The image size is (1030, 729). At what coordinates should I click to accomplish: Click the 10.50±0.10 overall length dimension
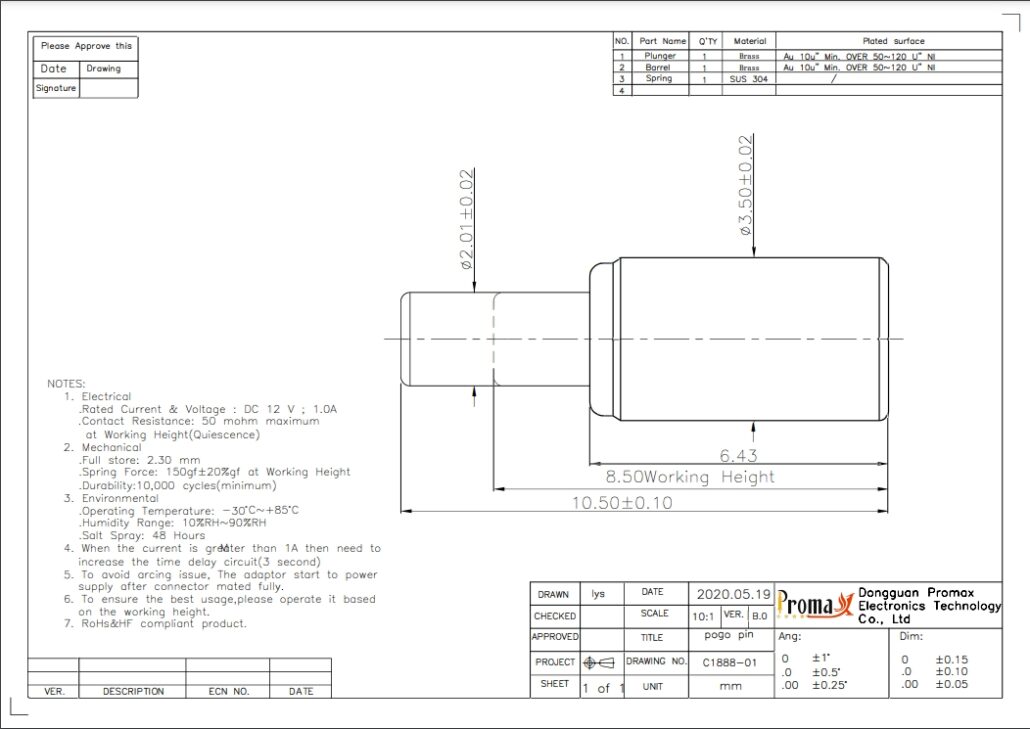coord(621,502)
